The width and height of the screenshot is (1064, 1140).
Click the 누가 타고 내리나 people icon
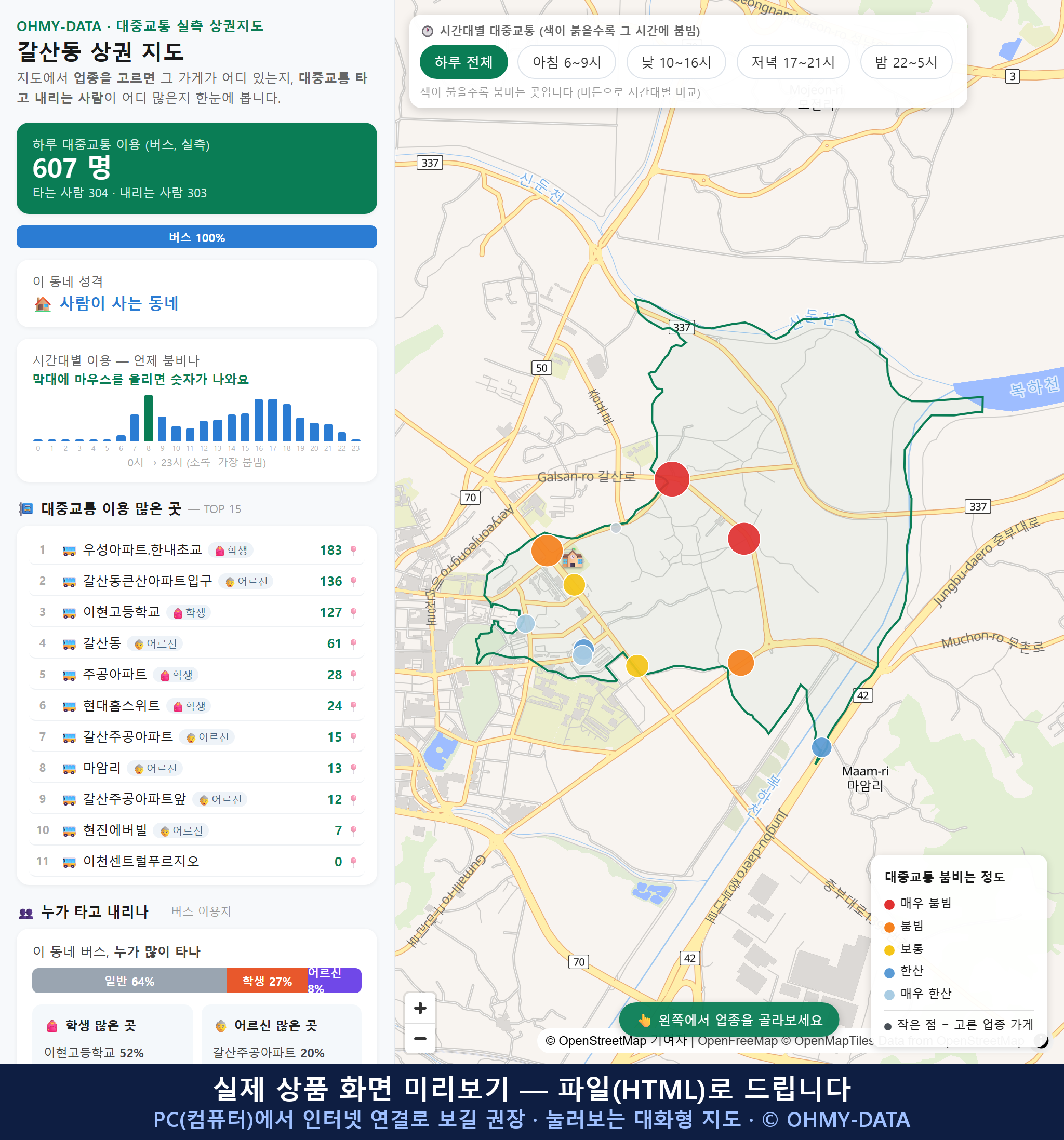[x=26, y=913]
